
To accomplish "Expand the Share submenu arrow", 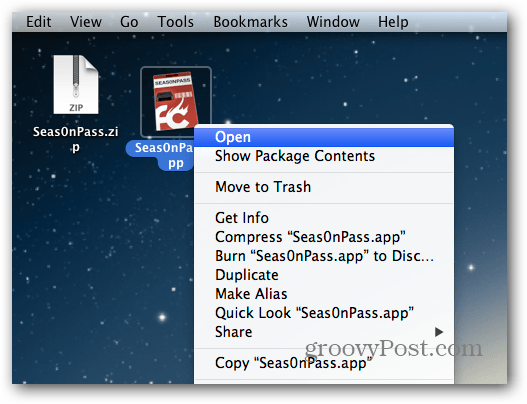I will pyautogui.click(x=439, y=332).
